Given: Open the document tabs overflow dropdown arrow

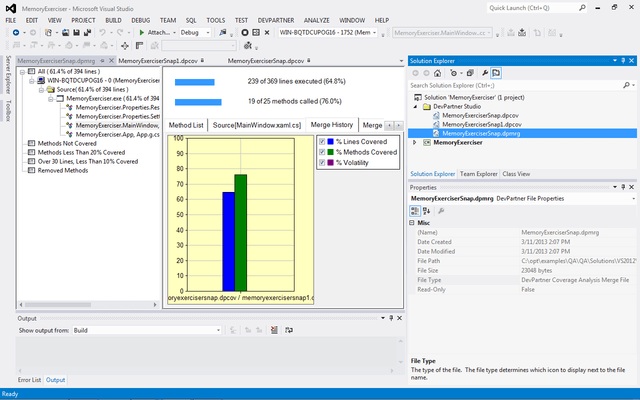Looking at the screenshot, I should click(x=401, y=61).
